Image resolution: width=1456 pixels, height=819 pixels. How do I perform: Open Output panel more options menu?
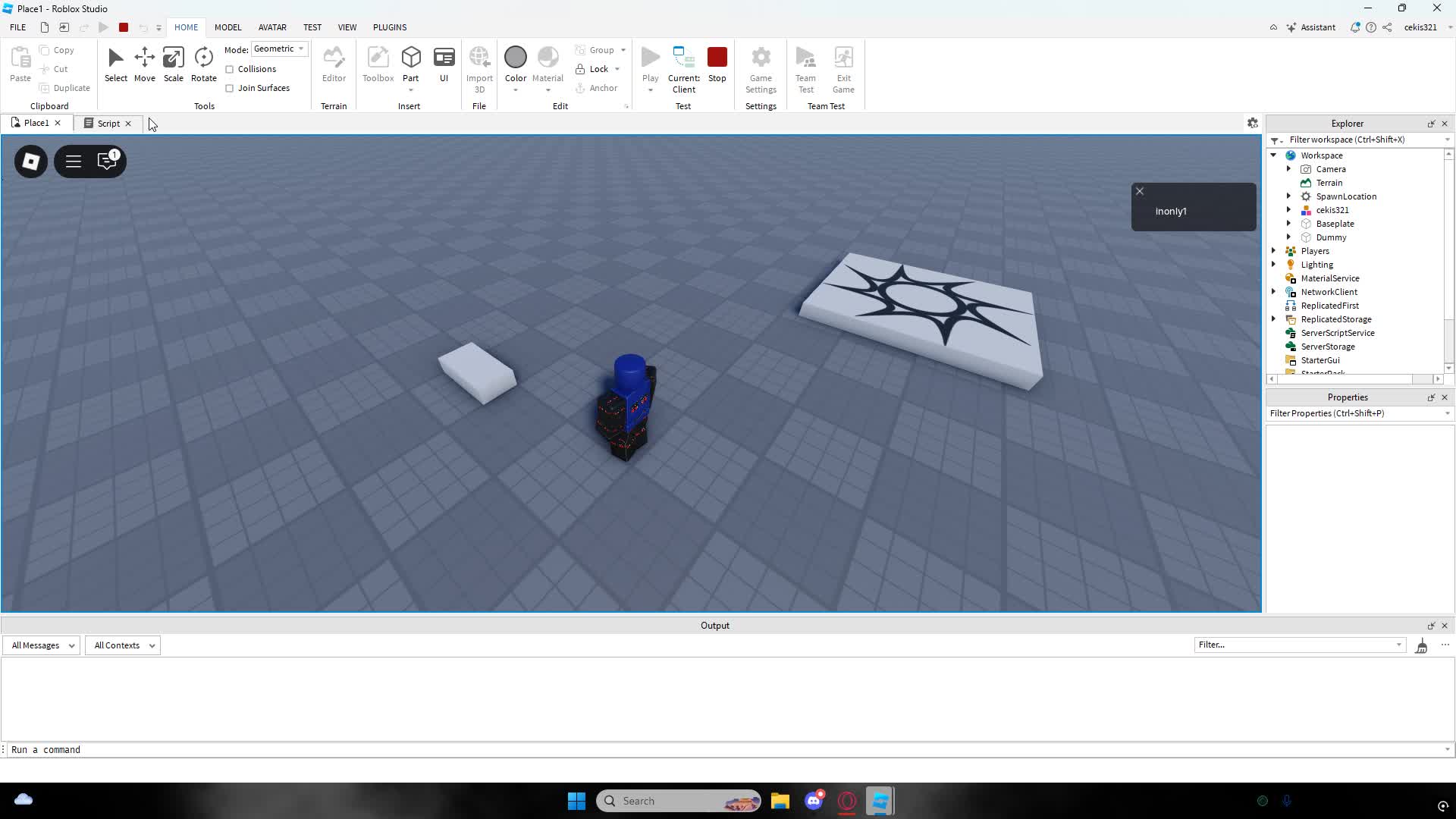tap(1445, 645)
